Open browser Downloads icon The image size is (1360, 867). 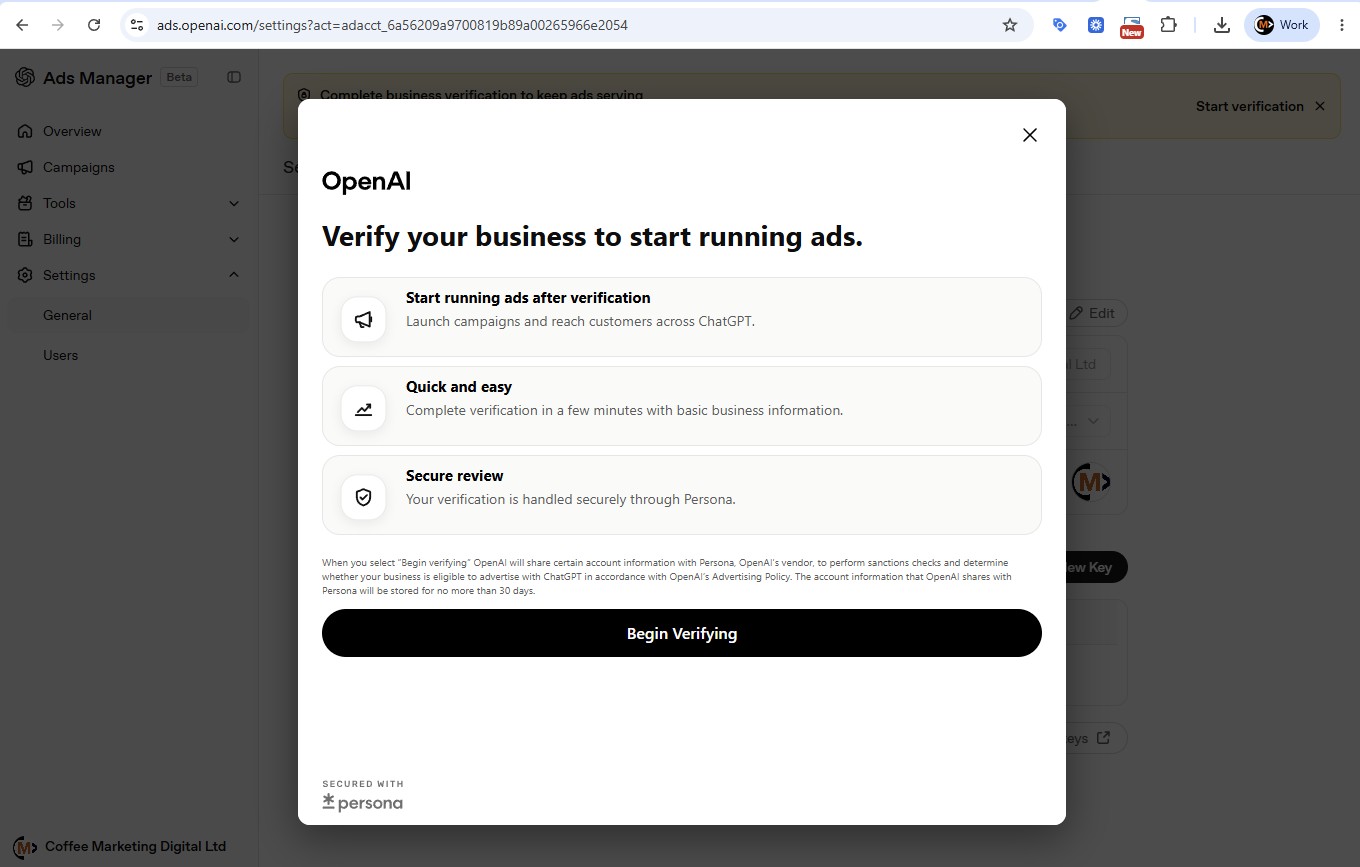1221,25
